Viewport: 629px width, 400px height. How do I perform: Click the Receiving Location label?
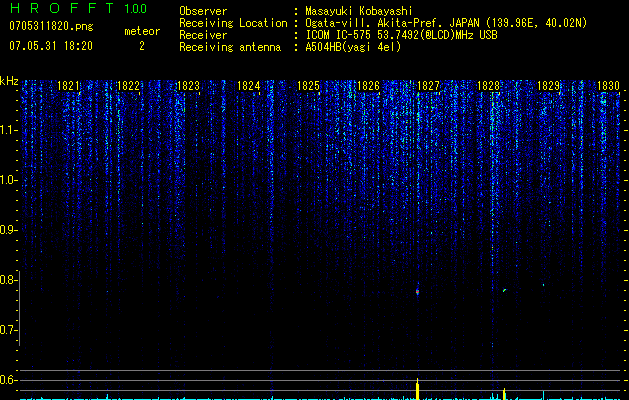coord(233,23)
